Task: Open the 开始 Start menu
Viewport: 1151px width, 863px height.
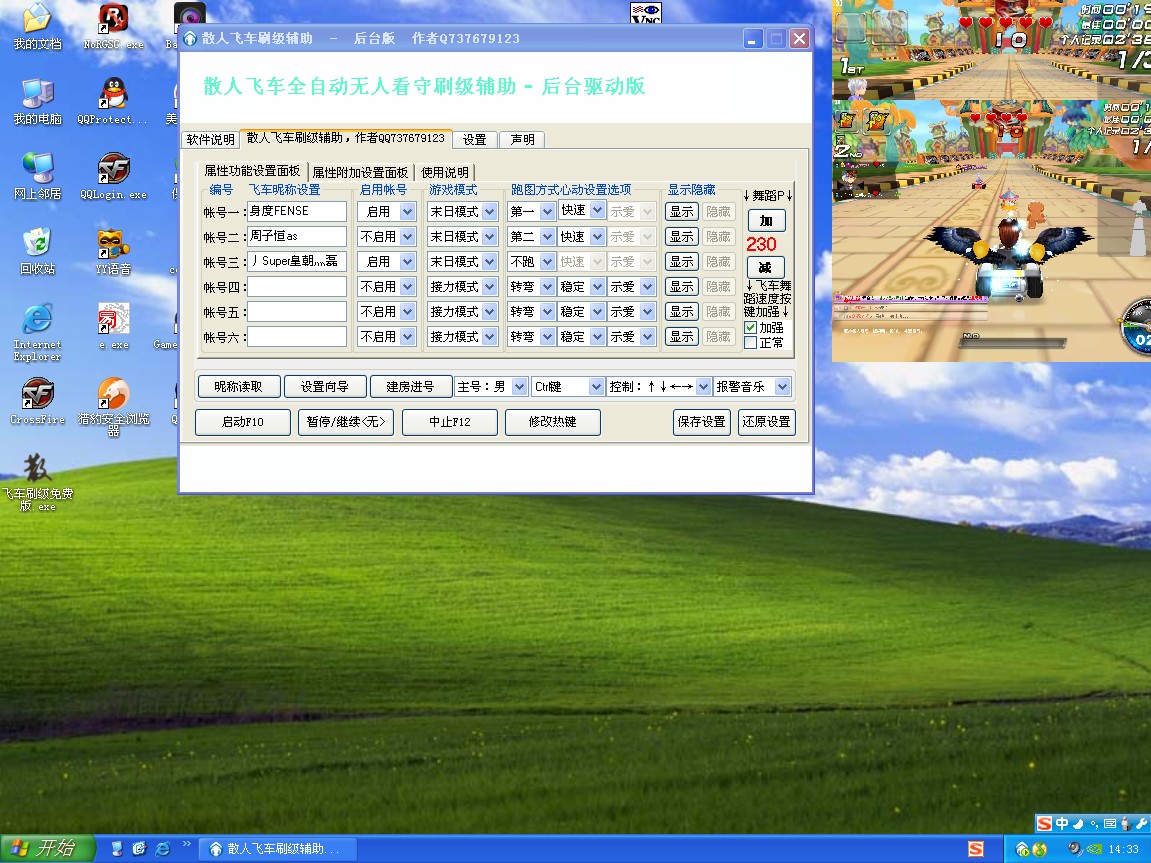Action: [47, 848]
